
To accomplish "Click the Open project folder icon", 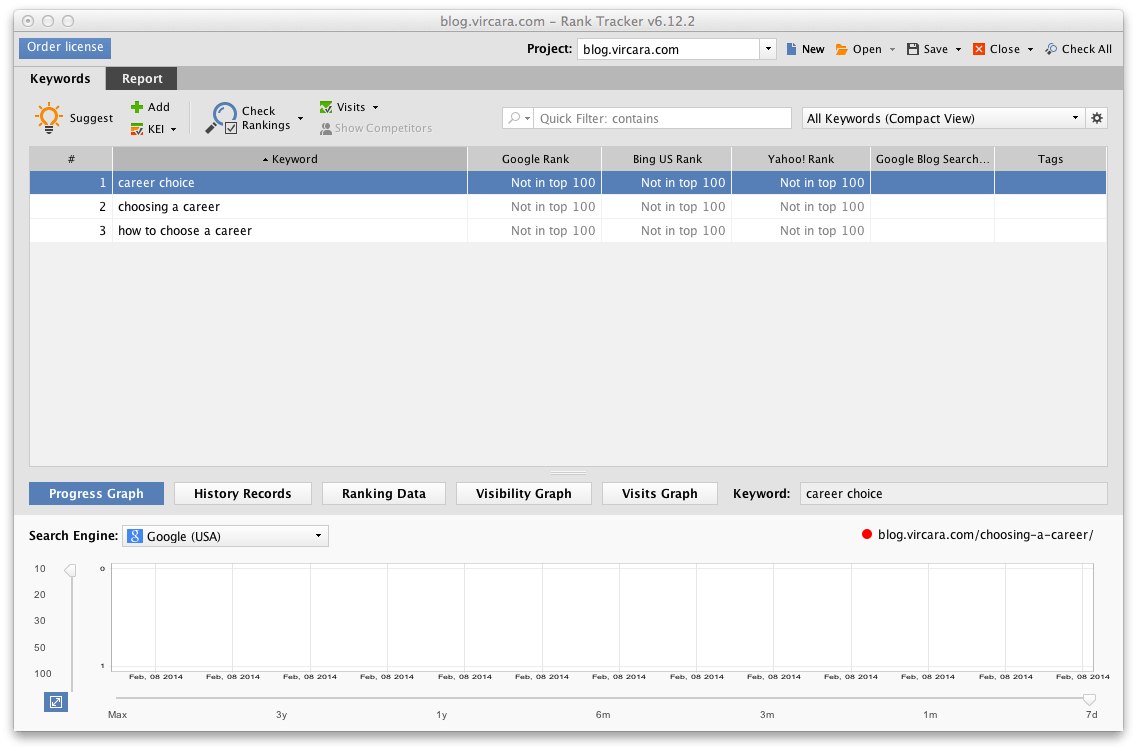I will 841,49.
